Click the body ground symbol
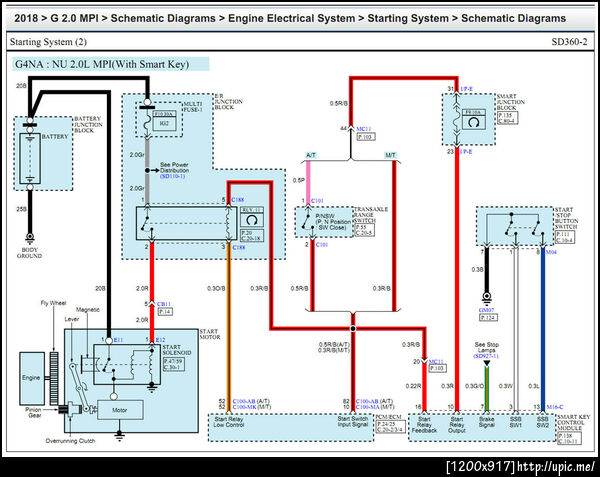Screen dimensions: 600x477 point(30,238)
